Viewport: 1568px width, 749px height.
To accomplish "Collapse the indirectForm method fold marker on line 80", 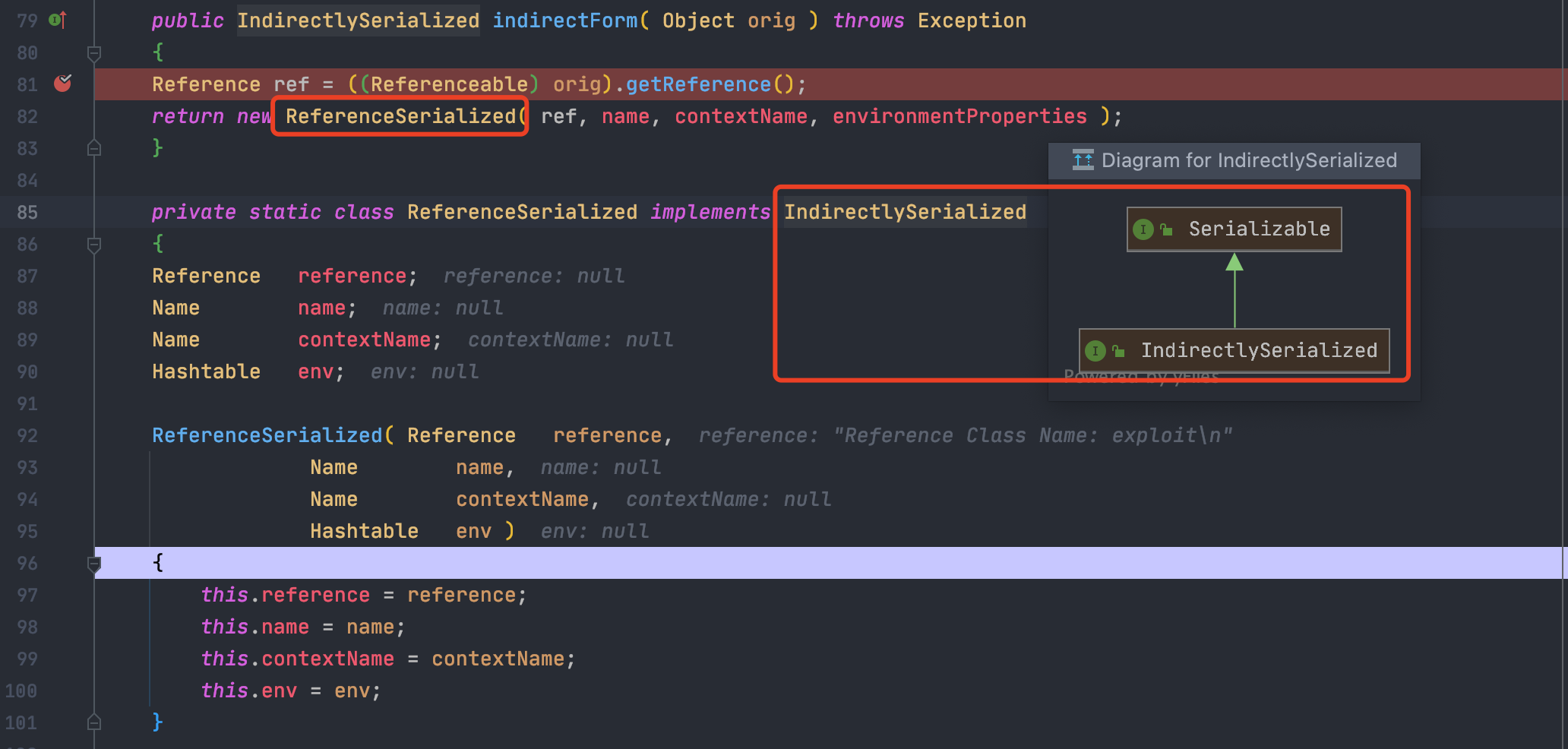I will pos(94,53).
